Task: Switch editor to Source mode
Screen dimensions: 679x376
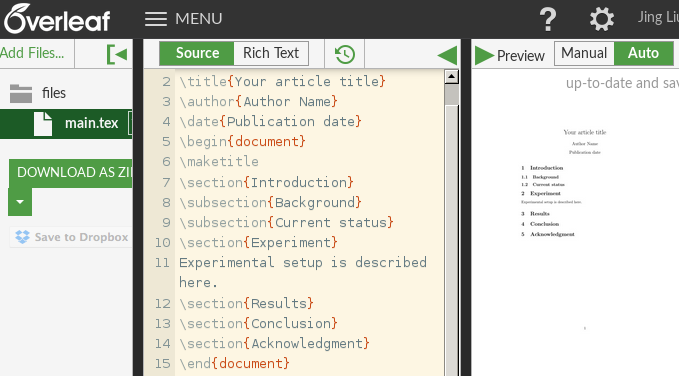Action: coord(197,53)
